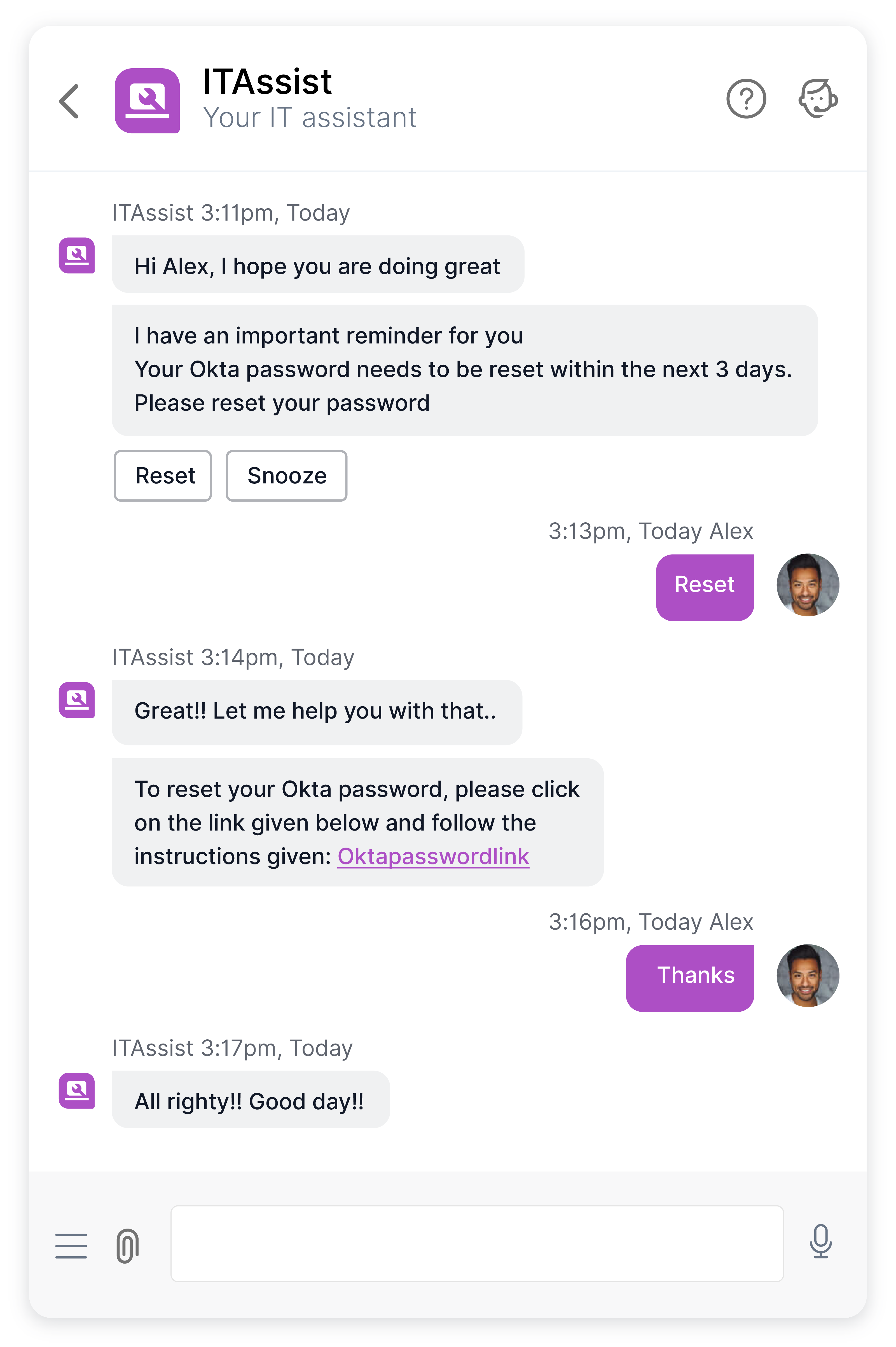Choose the Reset quick reply button
The image size is (896, 1347).
click(x=163, y=476)
